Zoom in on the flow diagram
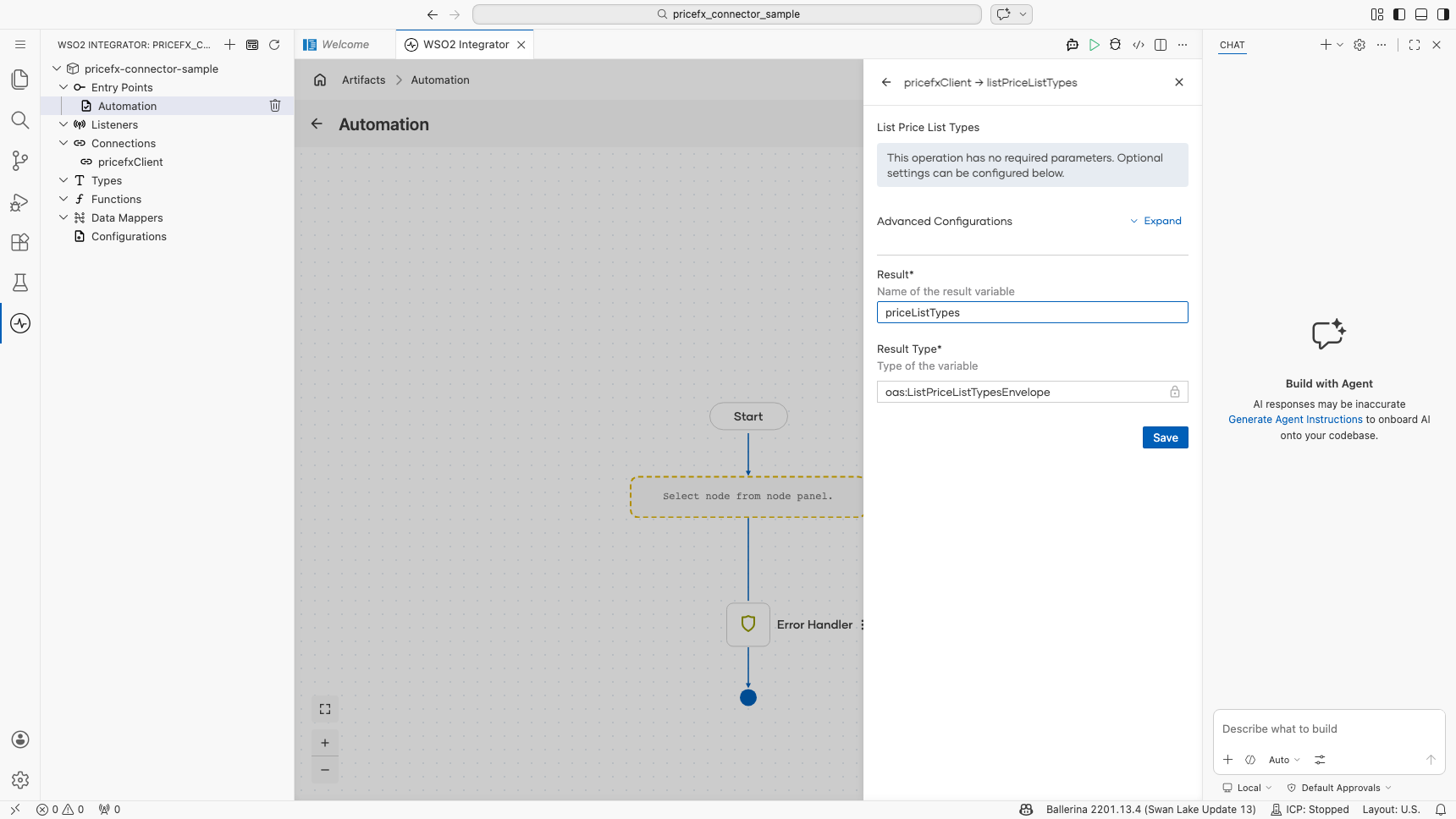 (x=325, y=743)
